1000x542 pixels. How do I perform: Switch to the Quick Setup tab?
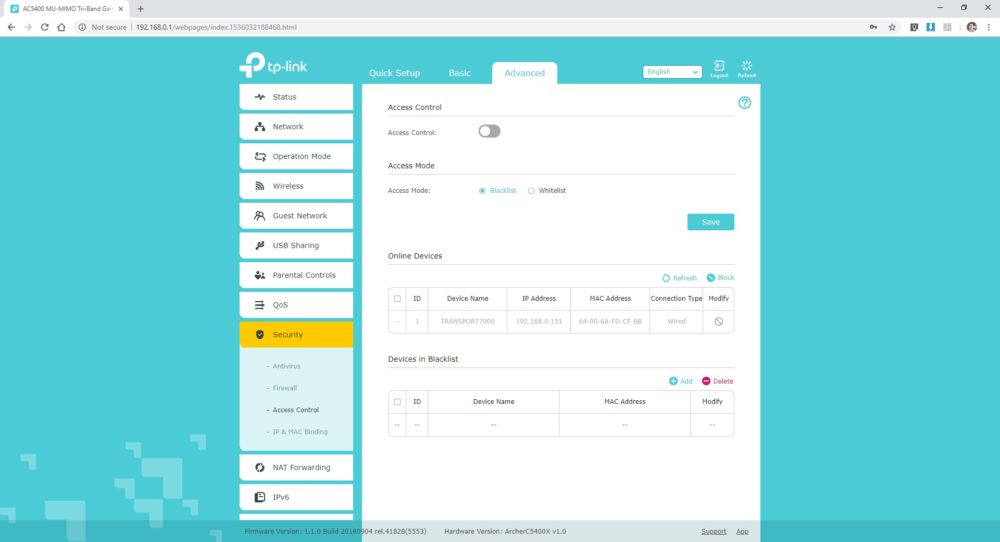tap(394, 73)
